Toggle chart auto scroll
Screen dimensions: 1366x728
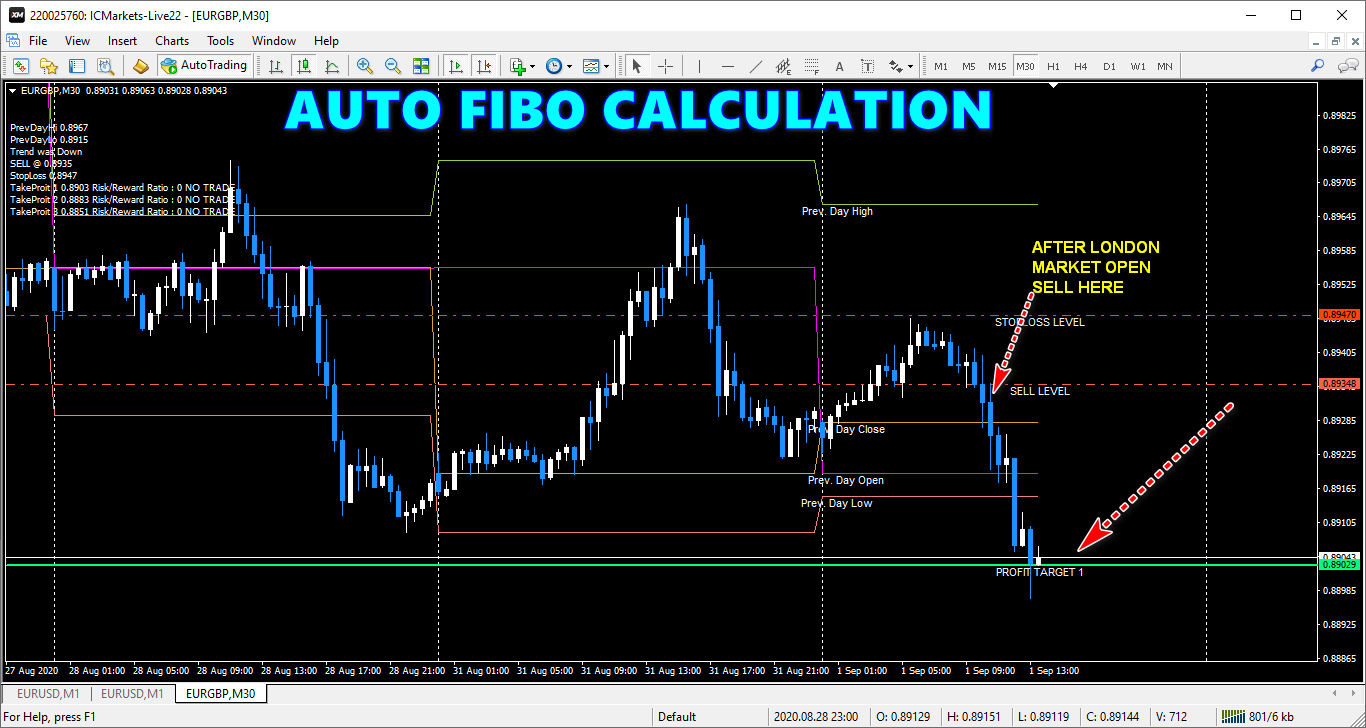(x=456, y=66)
